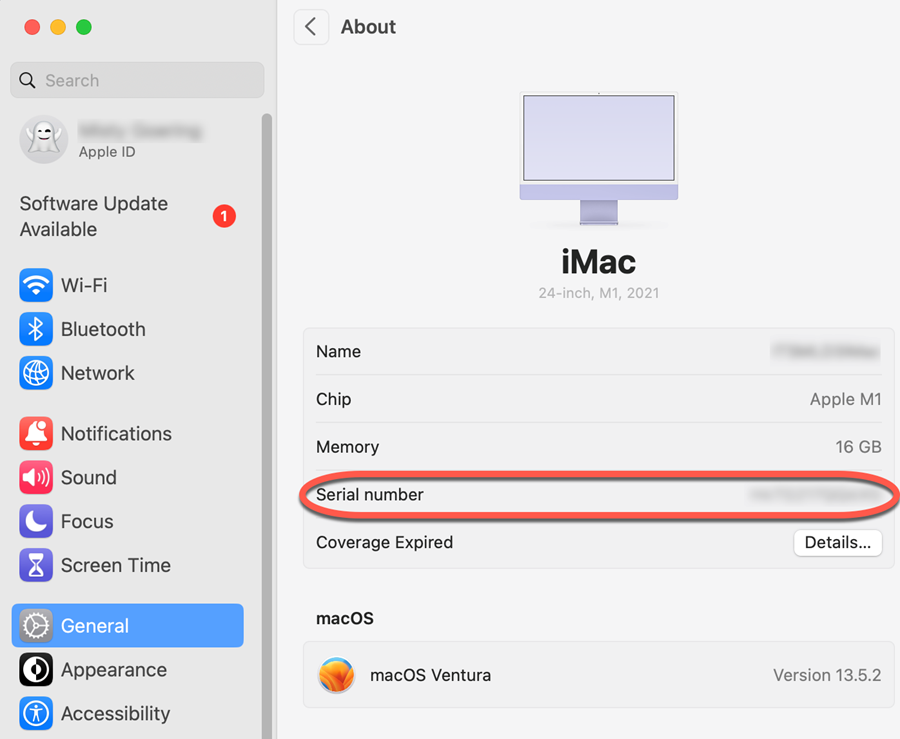This screenshot has height=739, width=900.
Task: Click the sidebar scrollbar
Action: 266,425
